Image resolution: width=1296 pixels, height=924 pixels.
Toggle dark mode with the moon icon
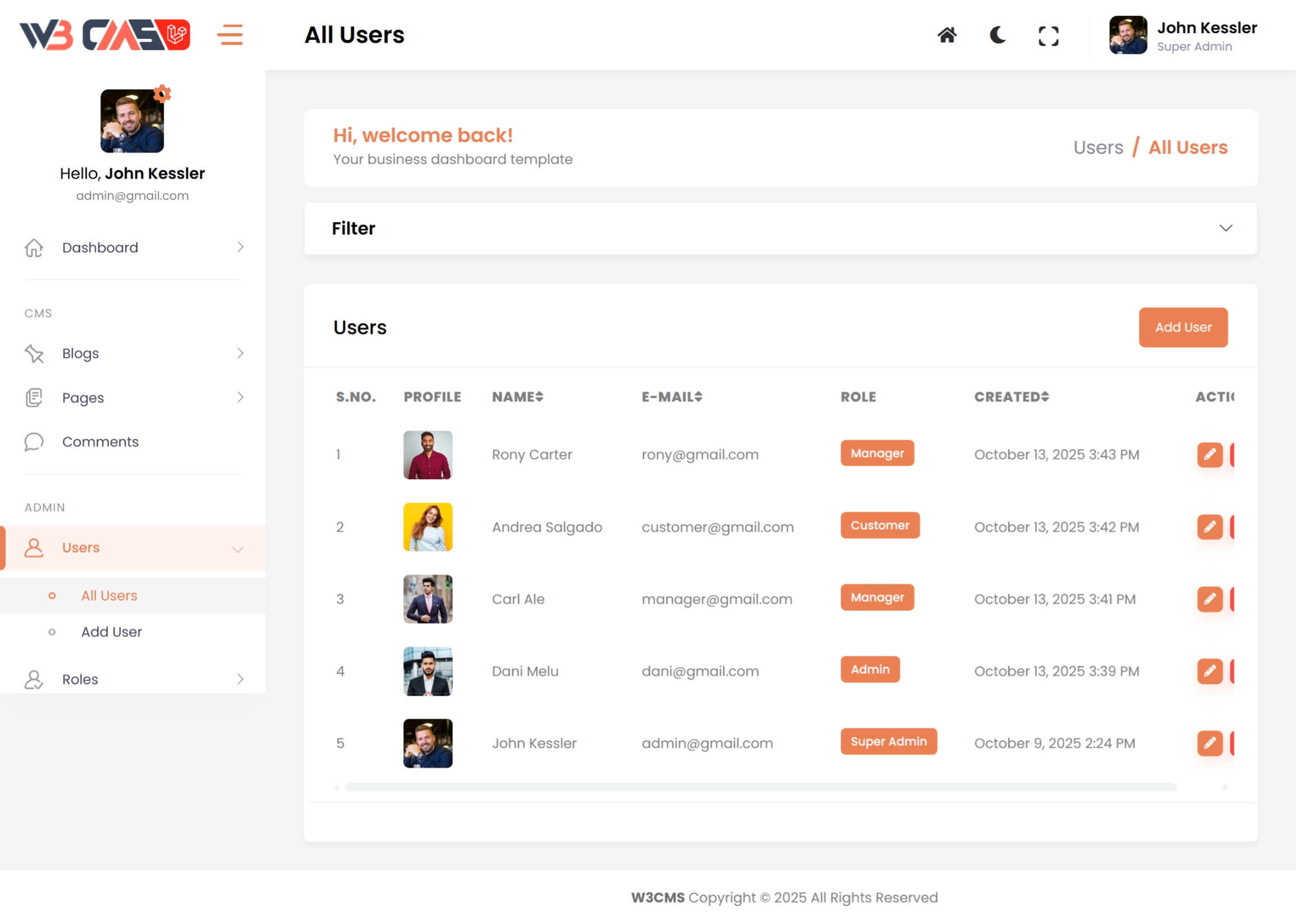pyautogui.click(x=998, y=35)
